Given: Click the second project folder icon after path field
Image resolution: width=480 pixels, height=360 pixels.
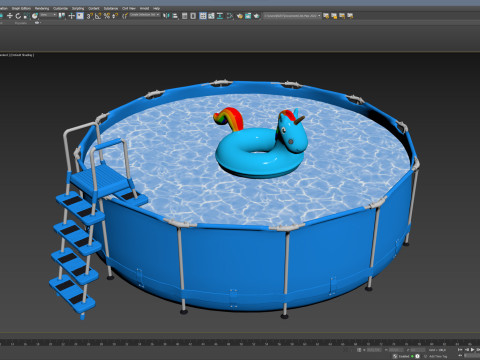Looking at the screenshot, I should pyautogui.click(x=334, y=16).
